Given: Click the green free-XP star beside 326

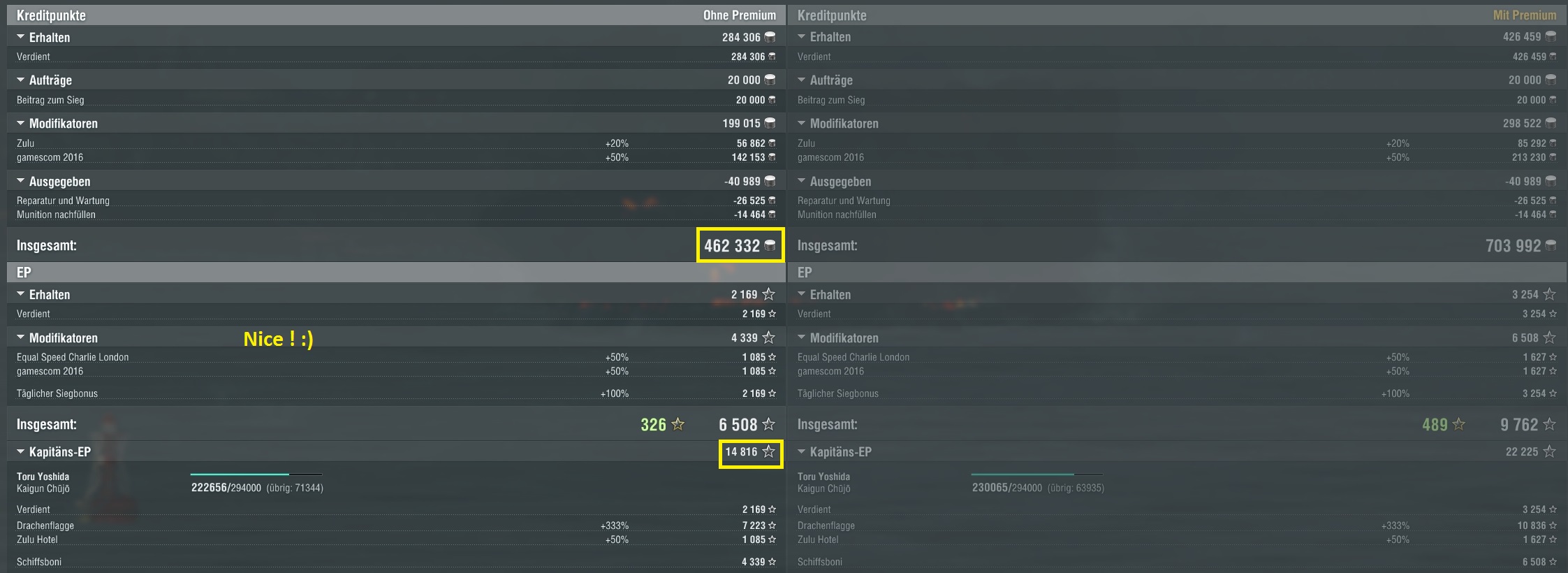Looking at the screenshot, I should (677, 424).
